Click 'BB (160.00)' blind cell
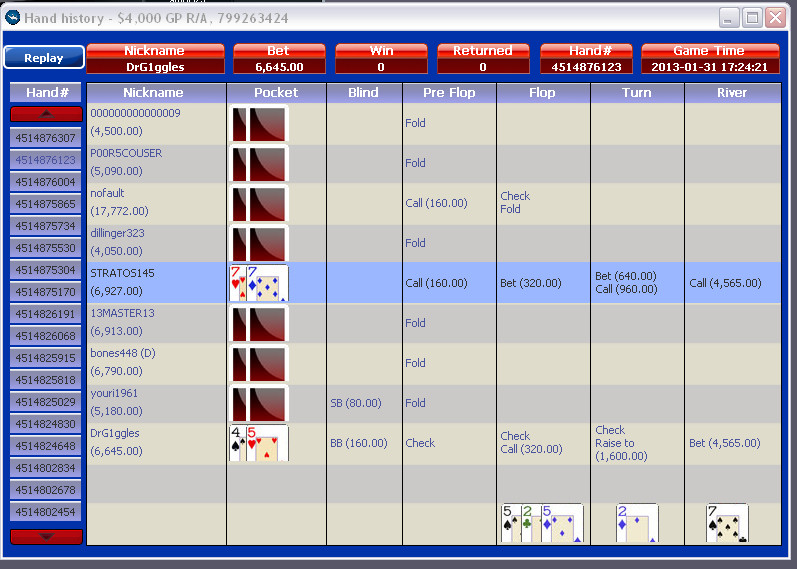The width and height of the screenshot is (797, 569). coord(359,443)
